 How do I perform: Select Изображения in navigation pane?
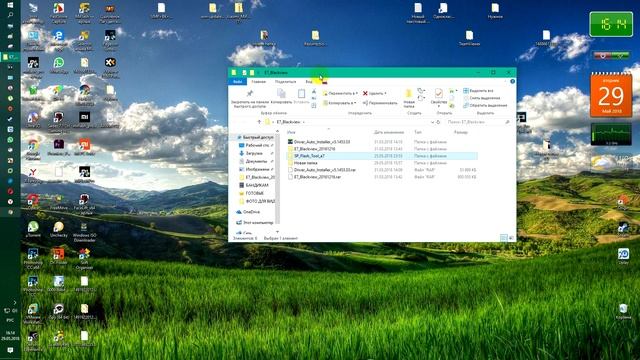(x=256, y=169)
